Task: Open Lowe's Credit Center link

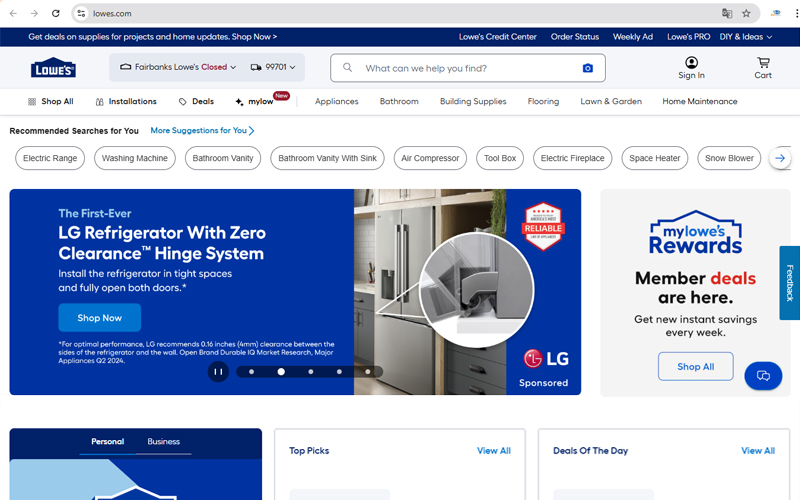Action: tap(497, 37)
